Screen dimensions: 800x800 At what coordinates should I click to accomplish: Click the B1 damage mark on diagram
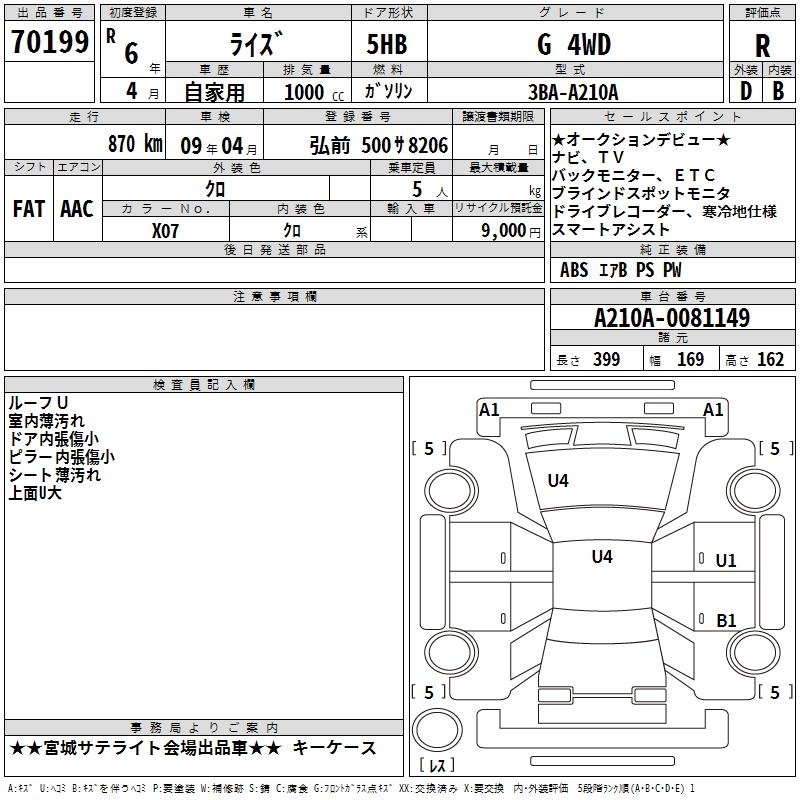point(726,620)
